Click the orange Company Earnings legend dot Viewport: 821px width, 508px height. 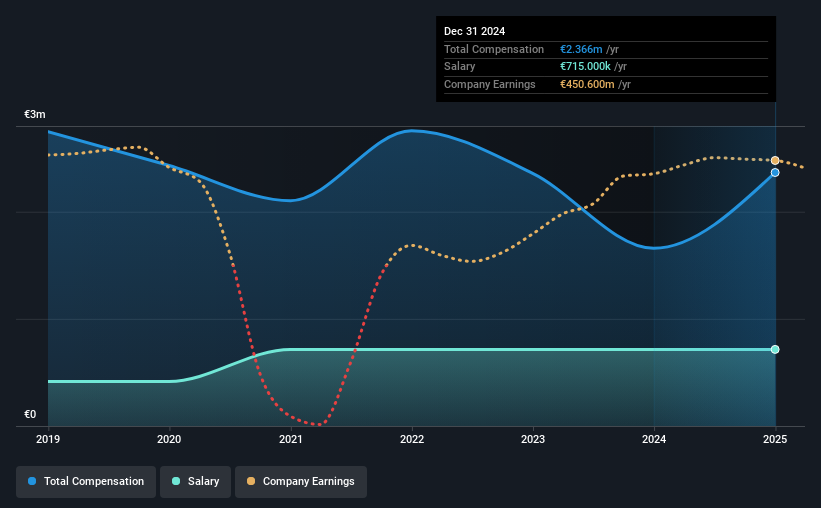pyautogui.click(x=251, y=481)
